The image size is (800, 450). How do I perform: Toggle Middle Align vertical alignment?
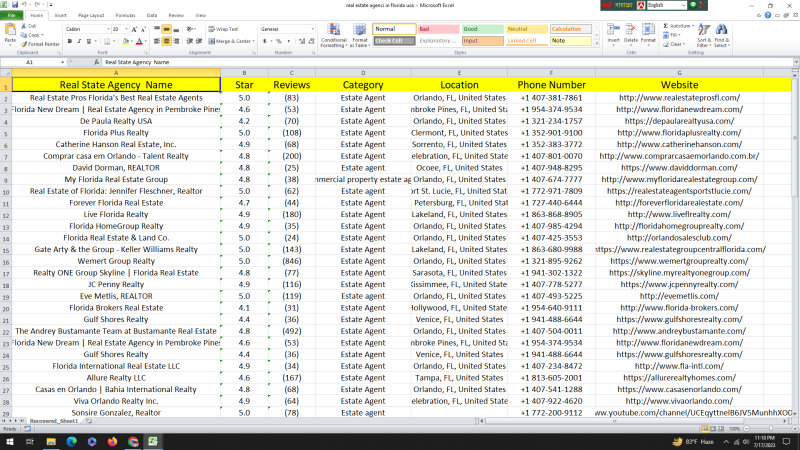coord(166,30)
